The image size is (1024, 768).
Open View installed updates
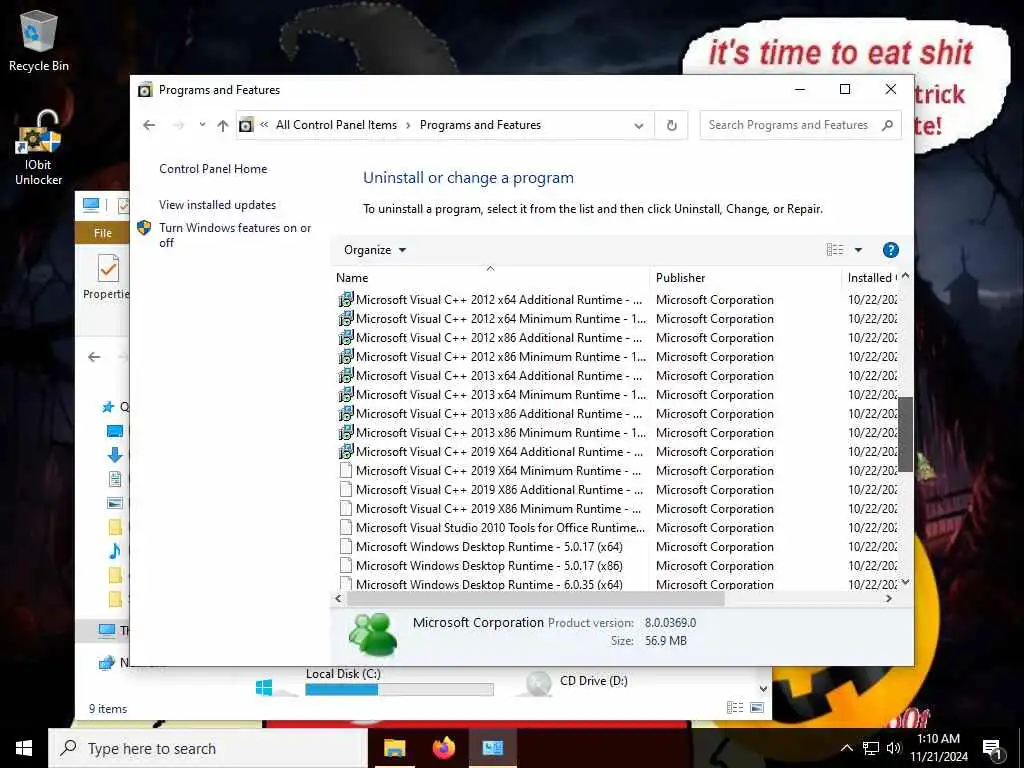[217, 205]
